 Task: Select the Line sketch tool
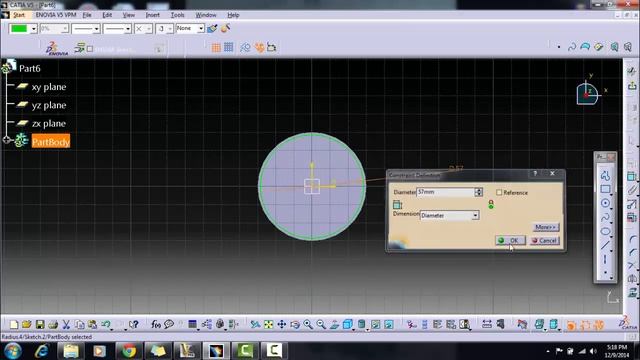pyautogui.click(x=605, y=245)
